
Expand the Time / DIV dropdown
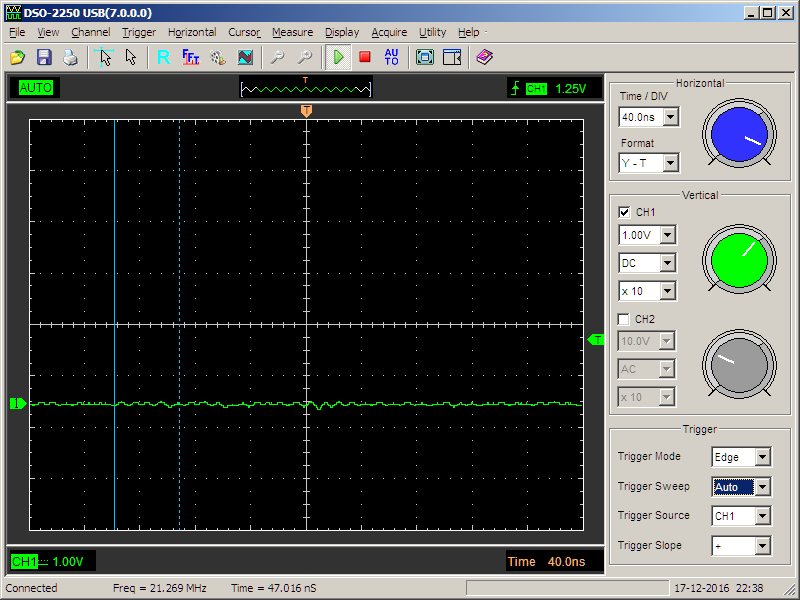click(670, 117)
